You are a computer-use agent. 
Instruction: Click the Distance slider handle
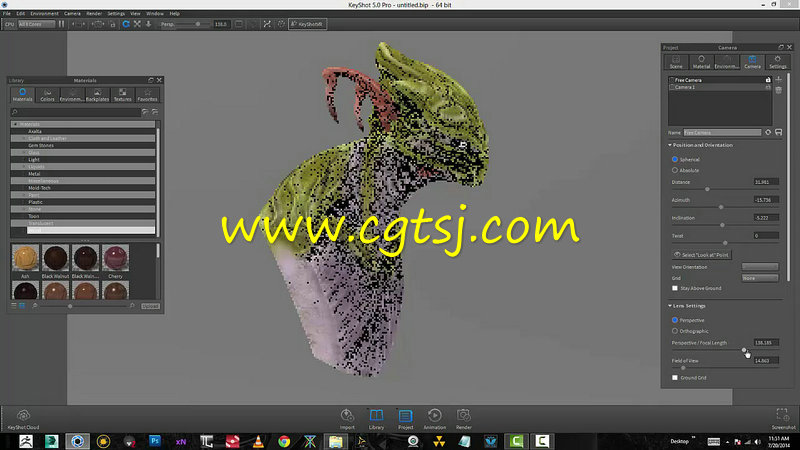click(707, 189)
